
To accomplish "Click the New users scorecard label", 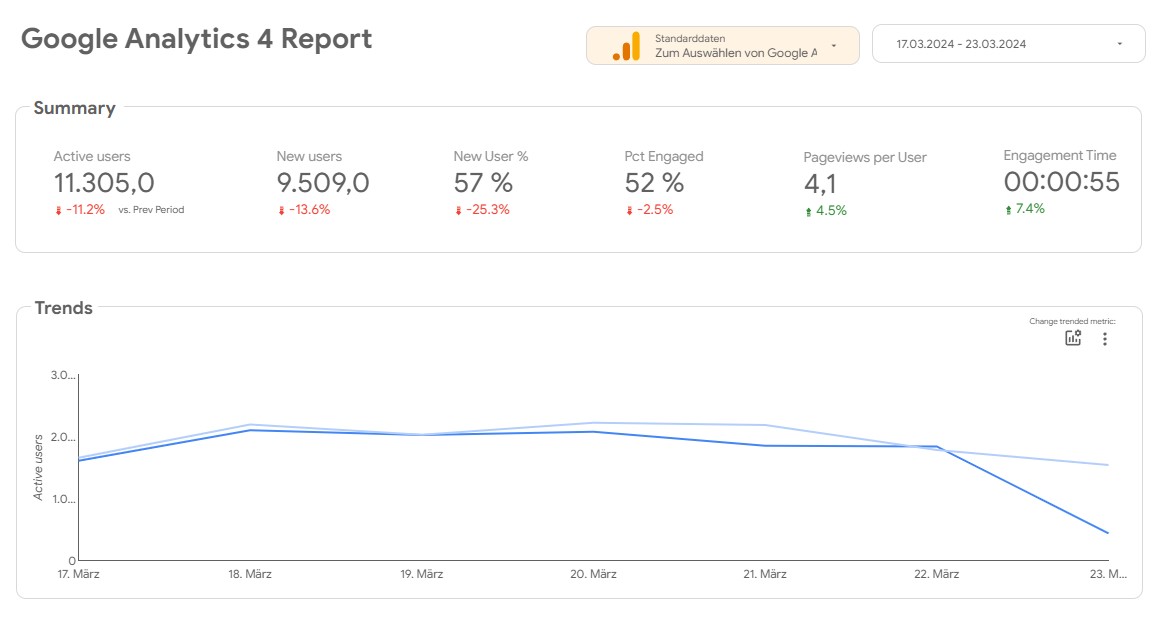I will 309,157.
